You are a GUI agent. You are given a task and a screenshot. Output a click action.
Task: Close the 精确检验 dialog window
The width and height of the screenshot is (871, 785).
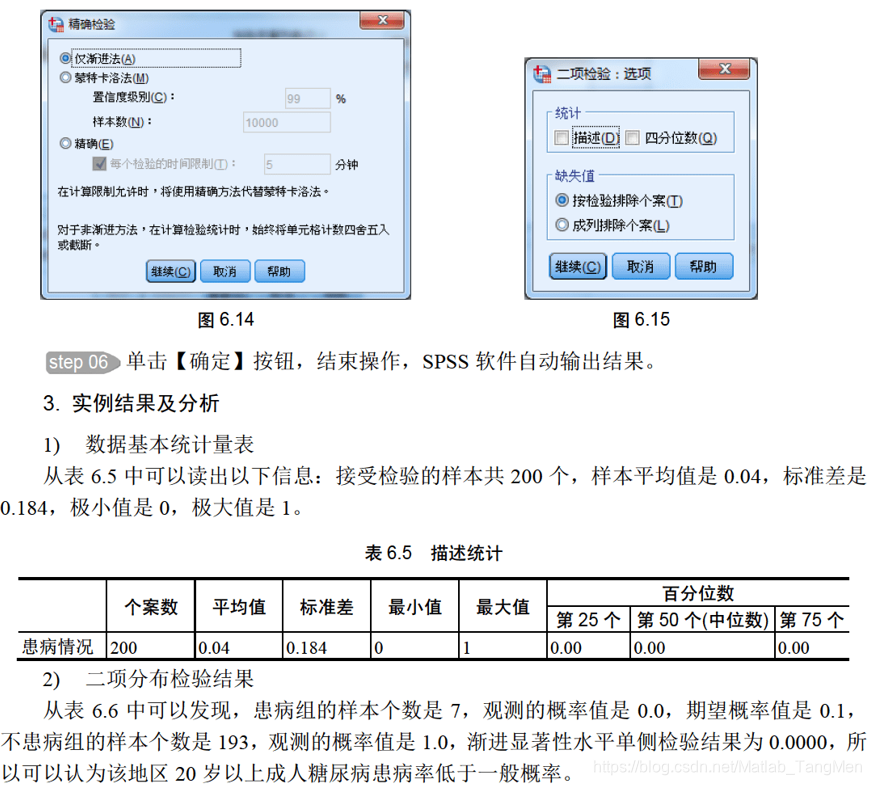383,20
